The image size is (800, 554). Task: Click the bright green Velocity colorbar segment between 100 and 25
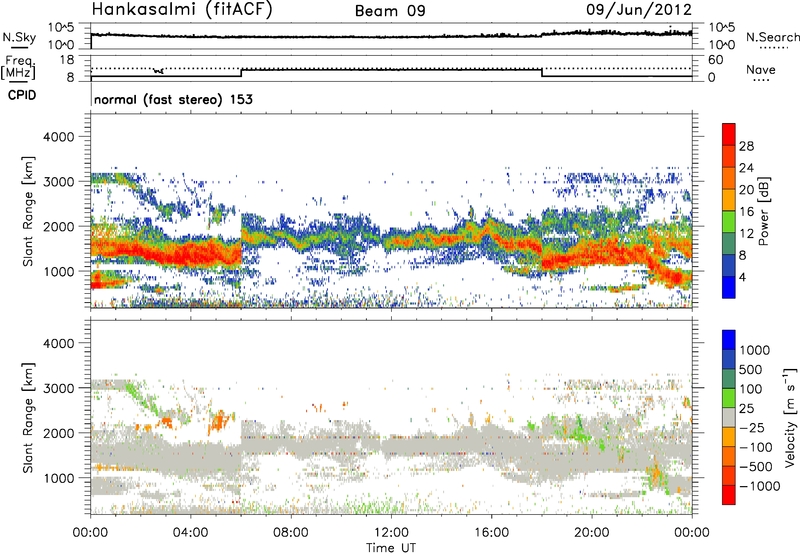(x=729, y=398)
